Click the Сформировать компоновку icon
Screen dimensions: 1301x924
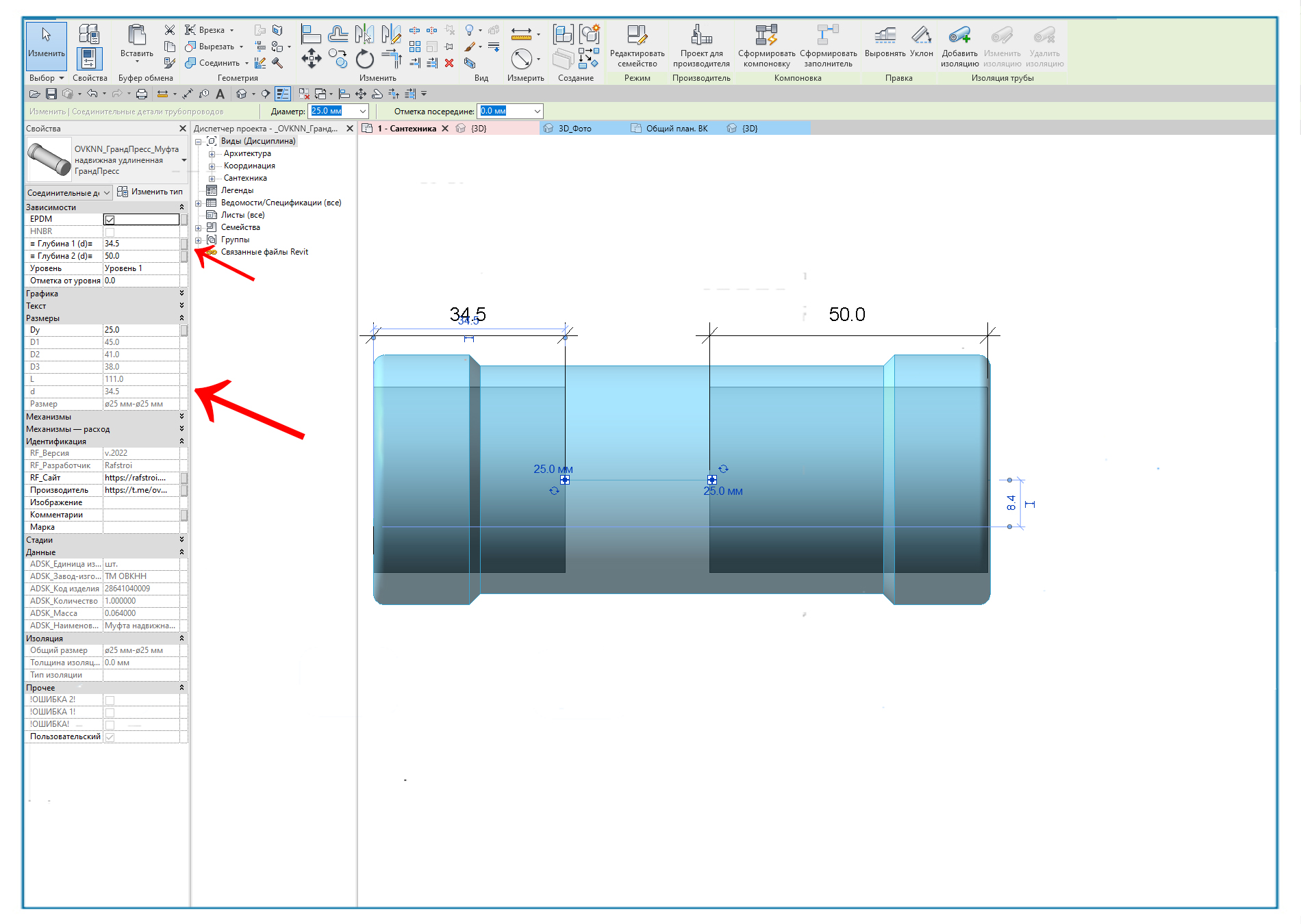point(766,34)
